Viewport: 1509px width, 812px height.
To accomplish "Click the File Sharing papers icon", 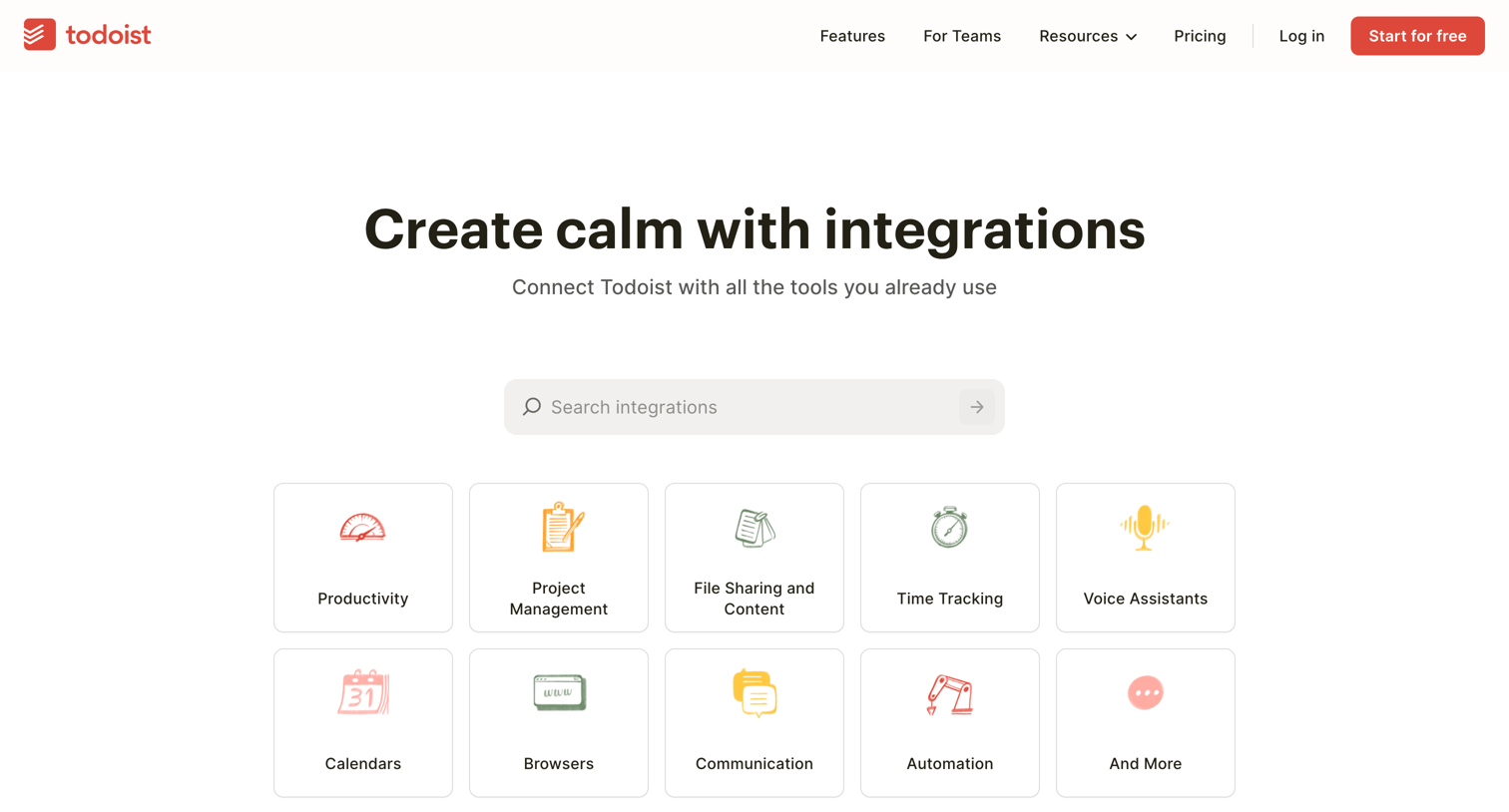I will (x=754, y=528).
